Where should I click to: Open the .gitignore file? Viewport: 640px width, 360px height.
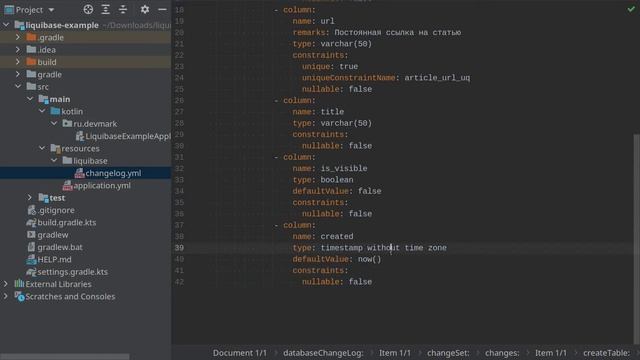click(x=56, y=210)
